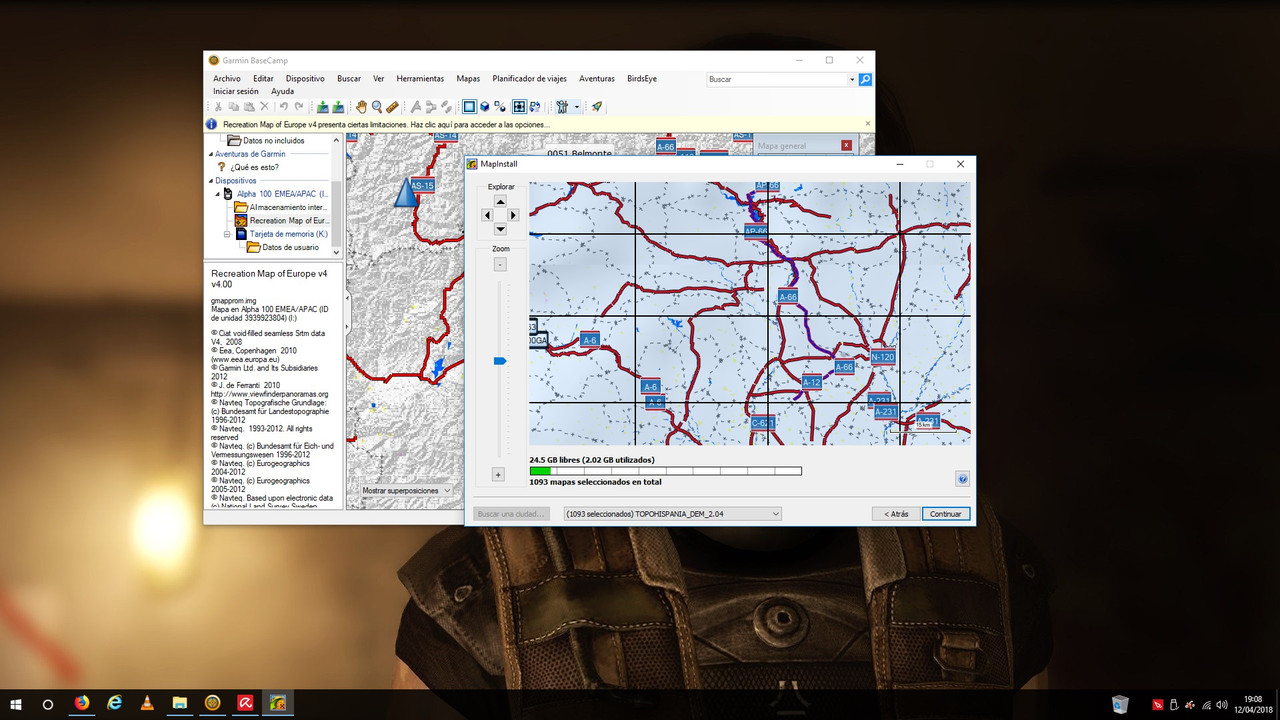Image resolution: width=1280 pixels, height=720 pixels.
Task: Click the magnifier search button beside Buscar field
Action: point(865,79)
